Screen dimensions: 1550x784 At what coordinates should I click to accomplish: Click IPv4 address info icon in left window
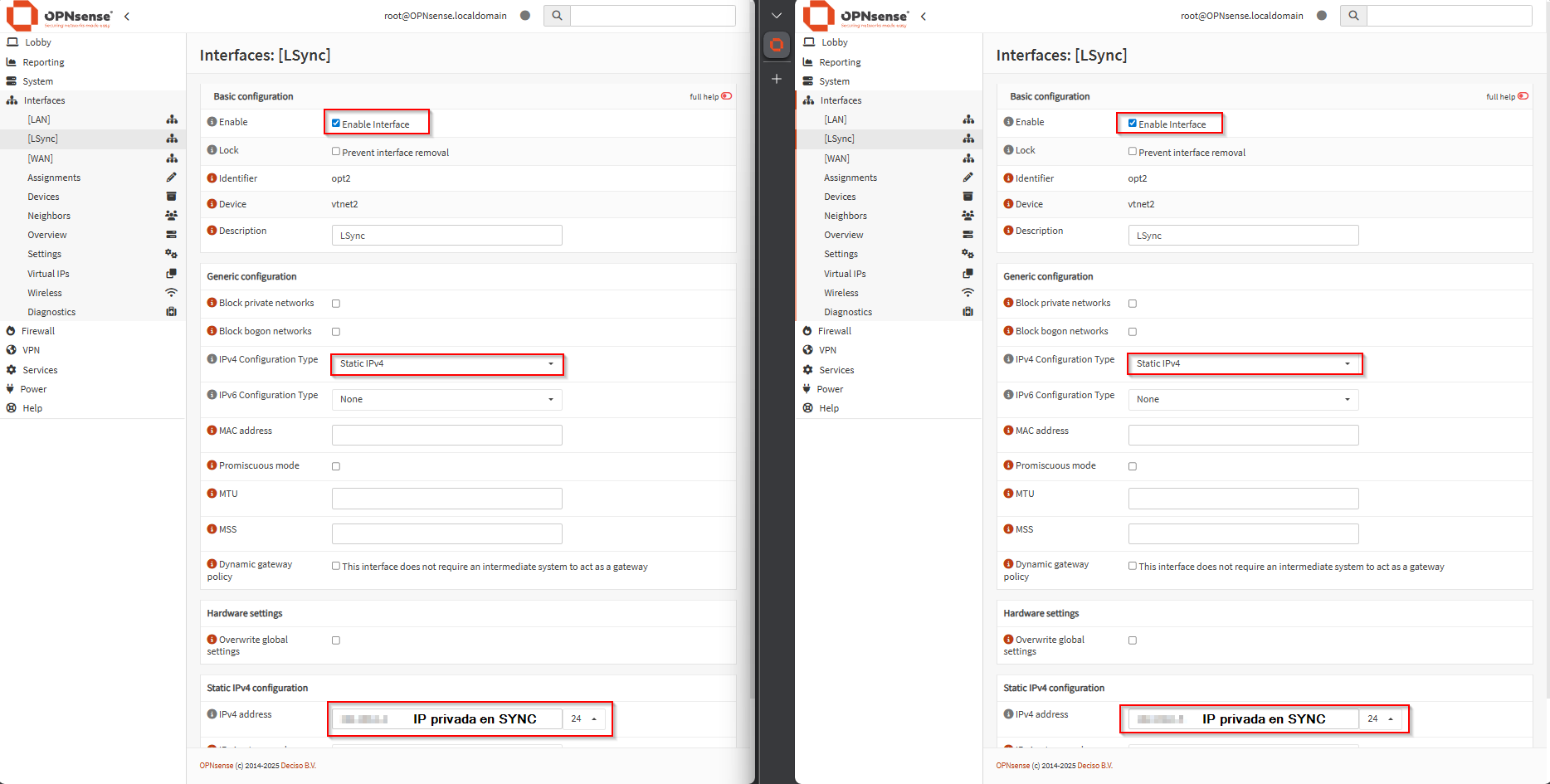212,714
